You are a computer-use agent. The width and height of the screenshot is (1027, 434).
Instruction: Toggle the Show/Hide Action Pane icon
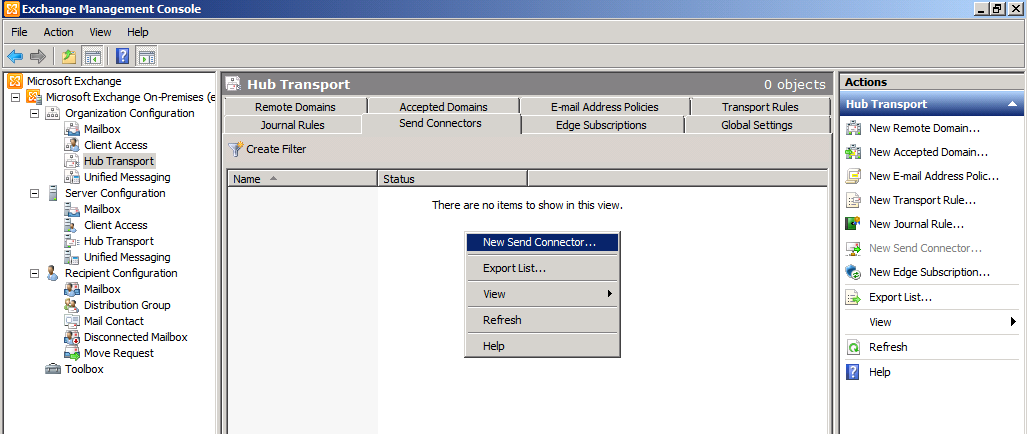point(146,57)
